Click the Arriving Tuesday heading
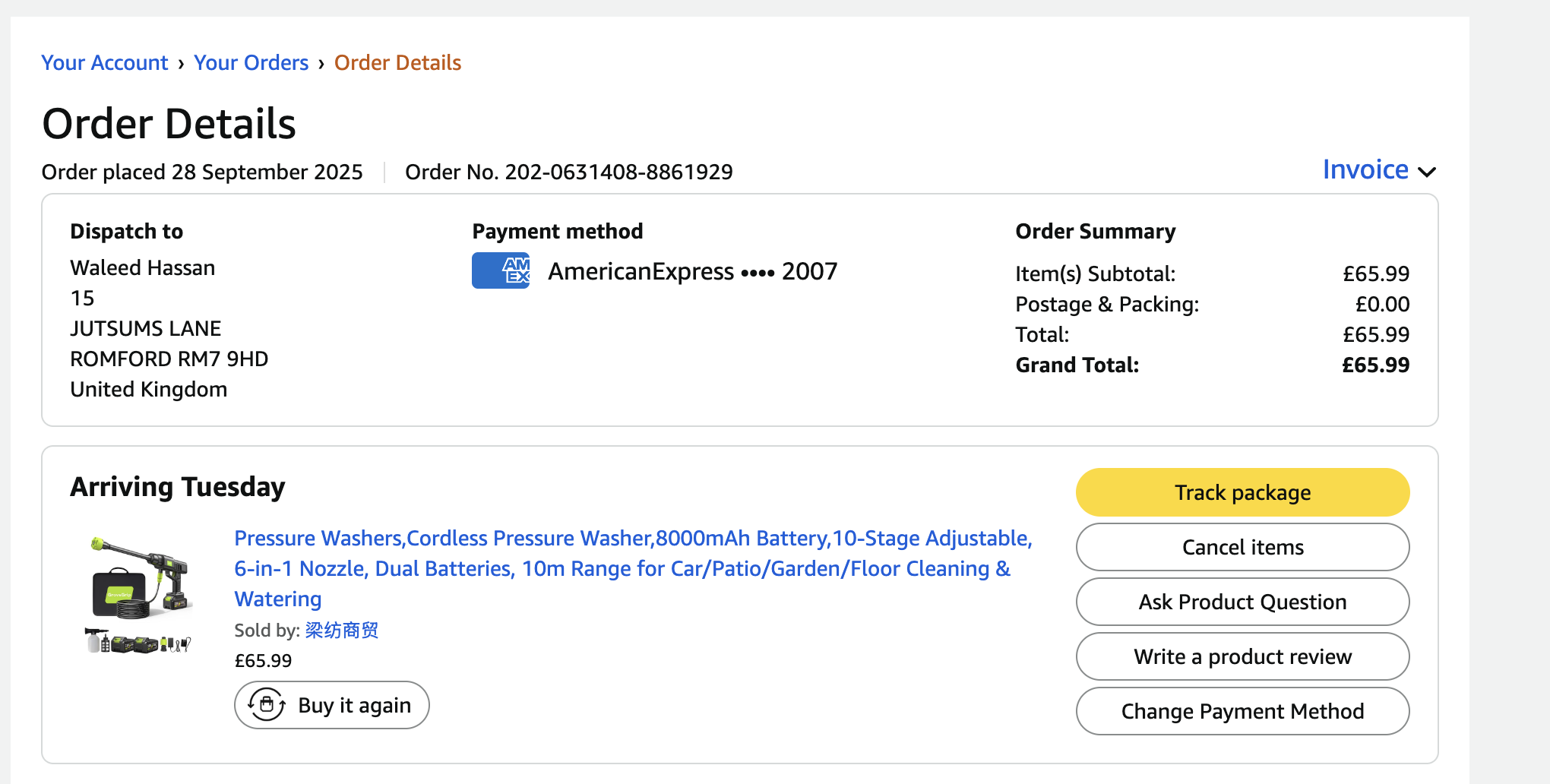Image resolution: width=1550 pixels, height=784 pixels. (x=178, y=487)
